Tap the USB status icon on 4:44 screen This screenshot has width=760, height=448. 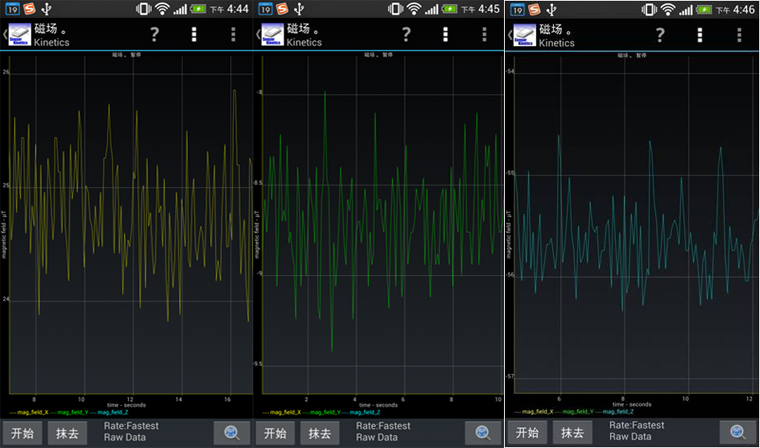point(47,9)
